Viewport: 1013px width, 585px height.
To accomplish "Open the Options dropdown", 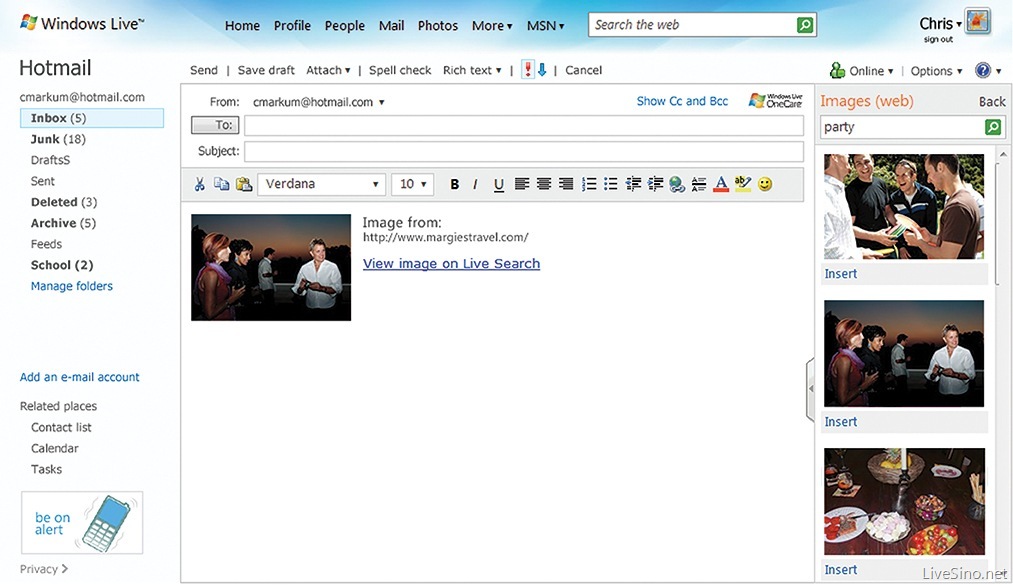I will point(936,71).
